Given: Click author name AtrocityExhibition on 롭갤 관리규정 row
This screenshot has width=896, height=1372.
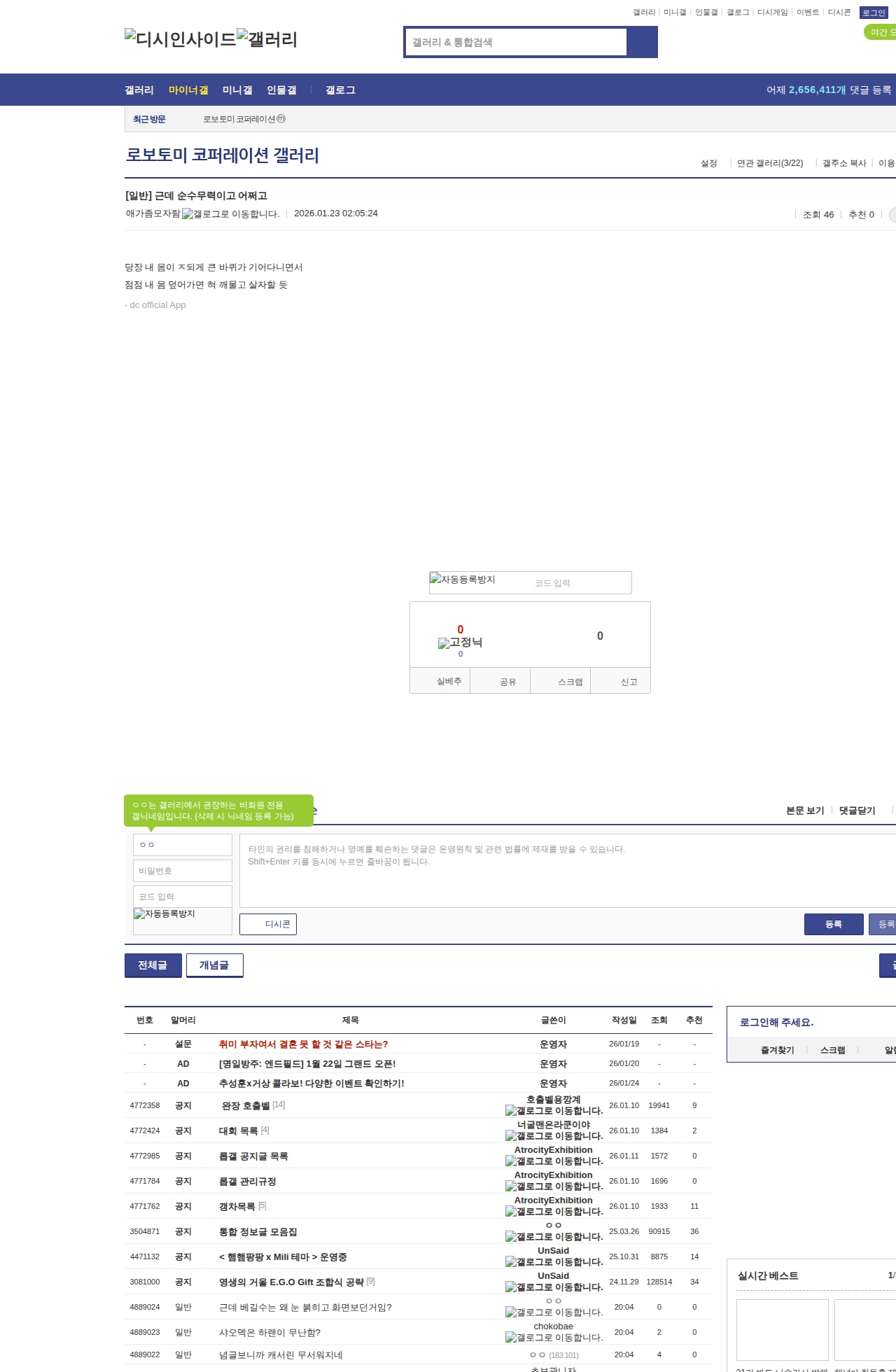Looking at the screenshot, I should pos(554,1175).
